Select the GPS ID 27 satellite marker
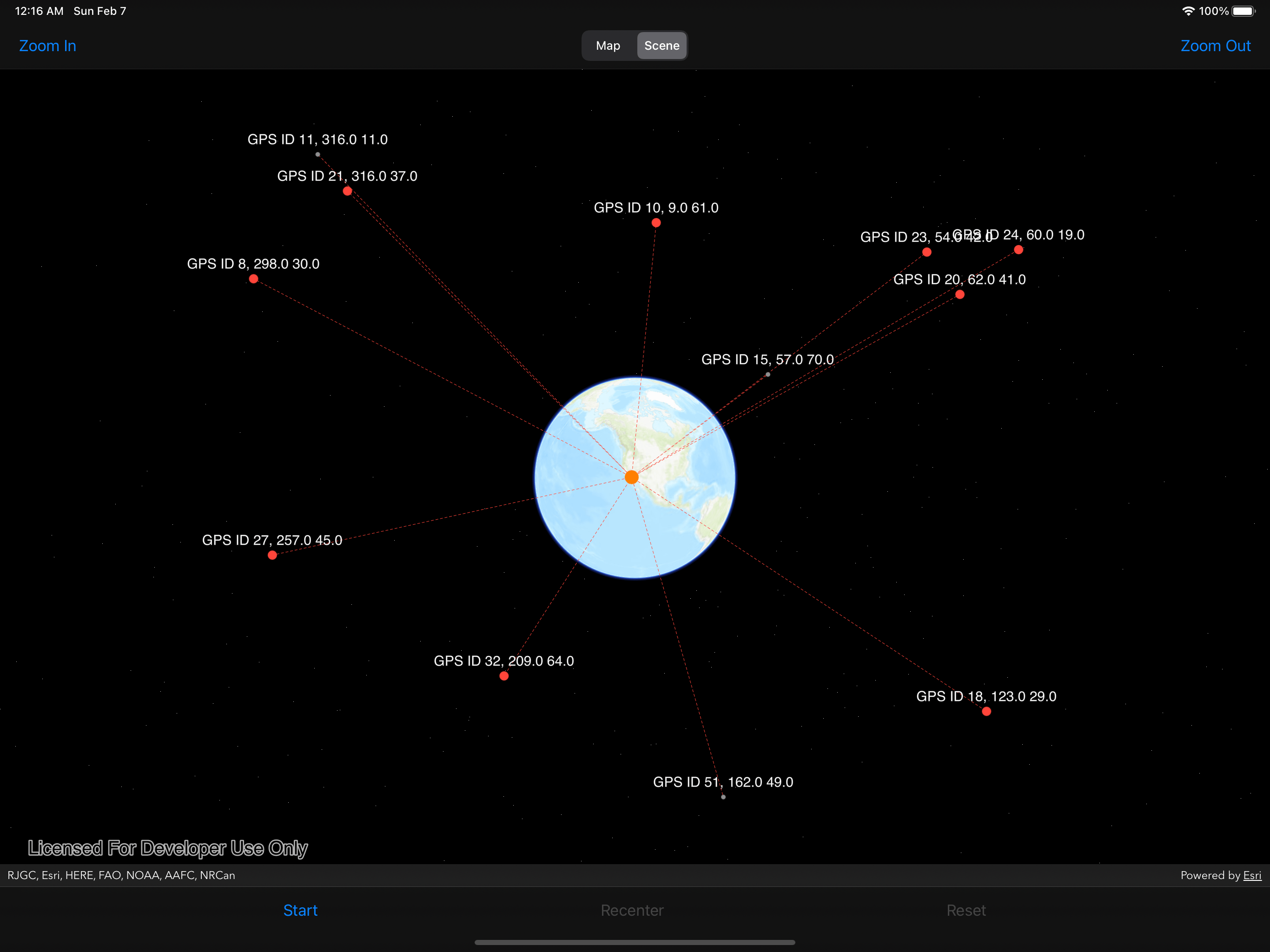 click(272, 555)
